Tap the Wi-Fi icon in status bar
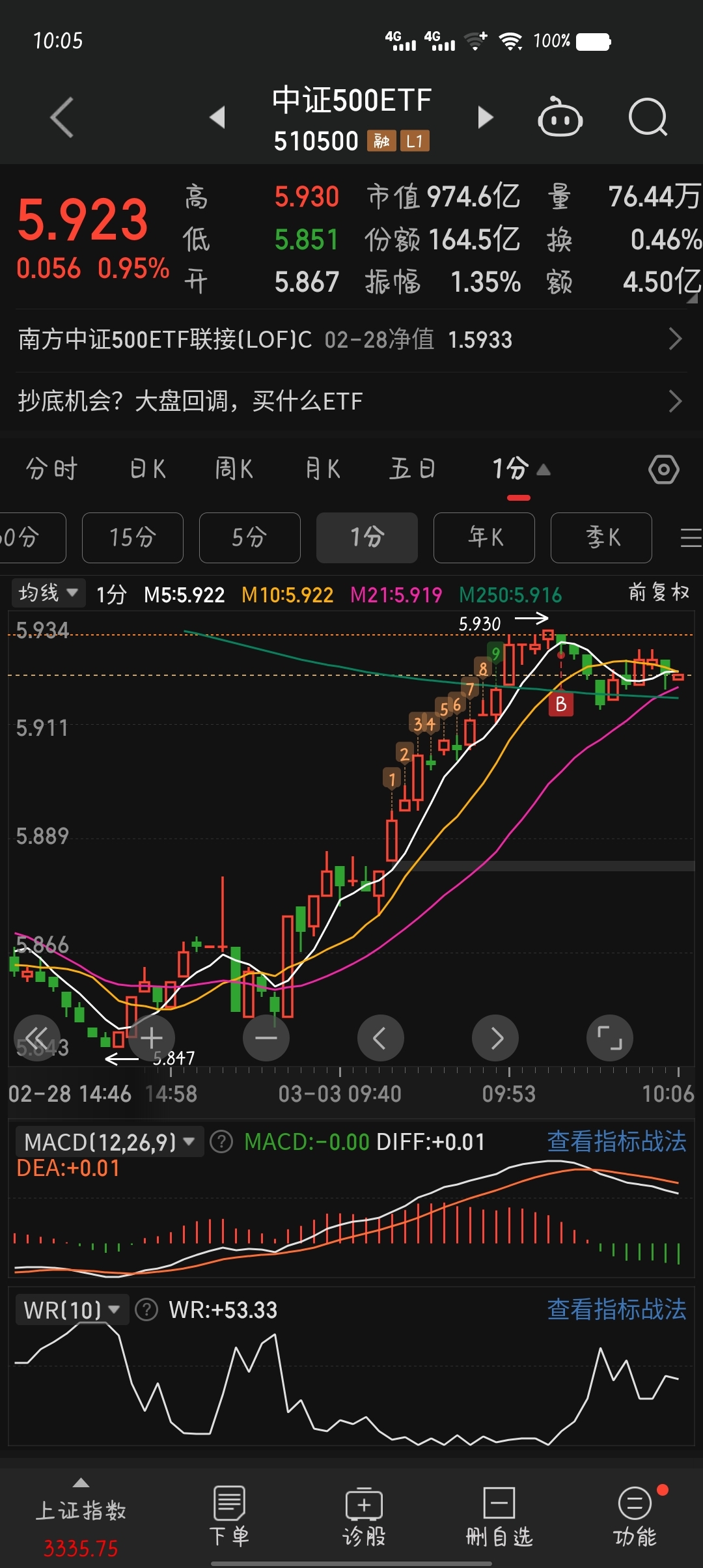Image resolution: width=703 pixels, height=1568 pixels. coord(510,42)
